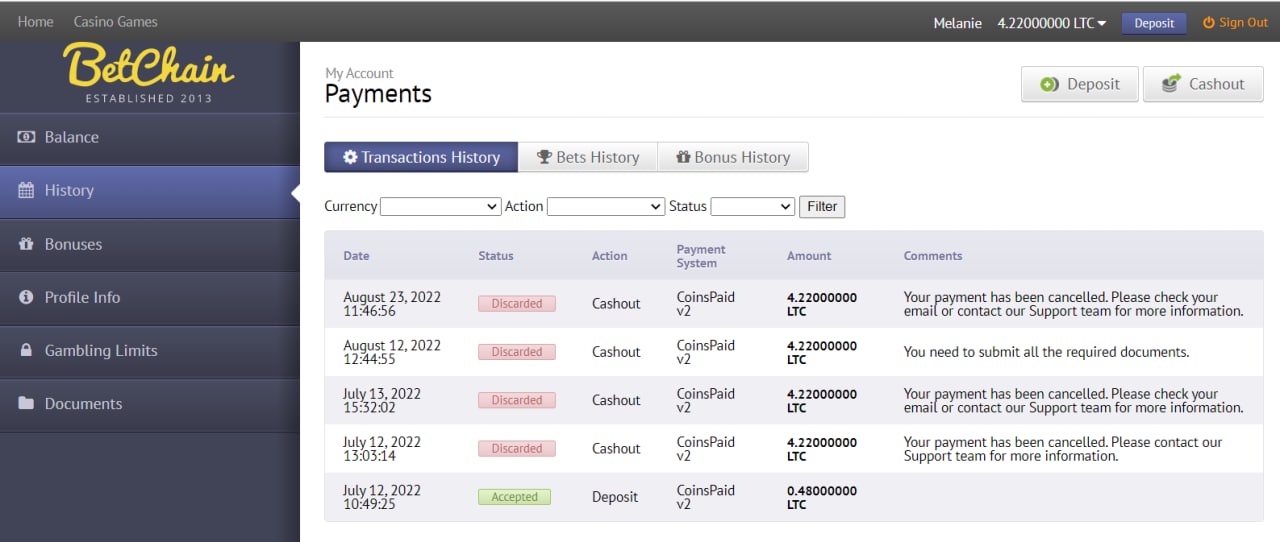Click the Status column header
This screenshot has width=1280, height=542.
click(496, 256)
